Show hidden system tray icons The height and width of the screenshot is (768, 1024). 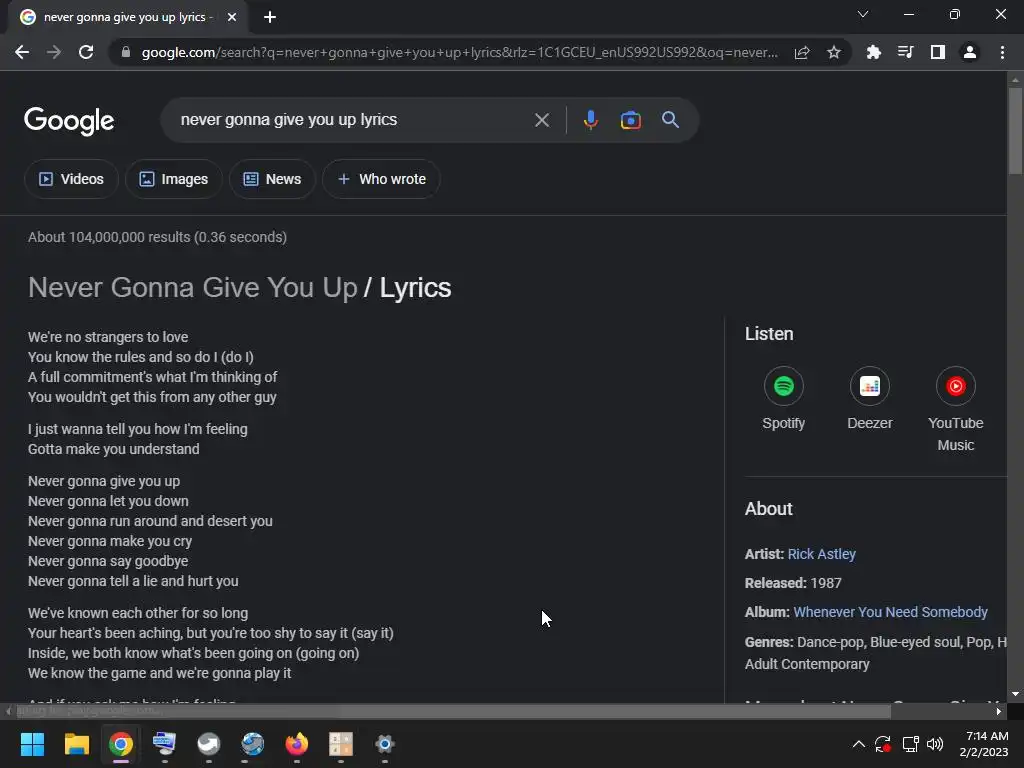(x=859, y=744)
